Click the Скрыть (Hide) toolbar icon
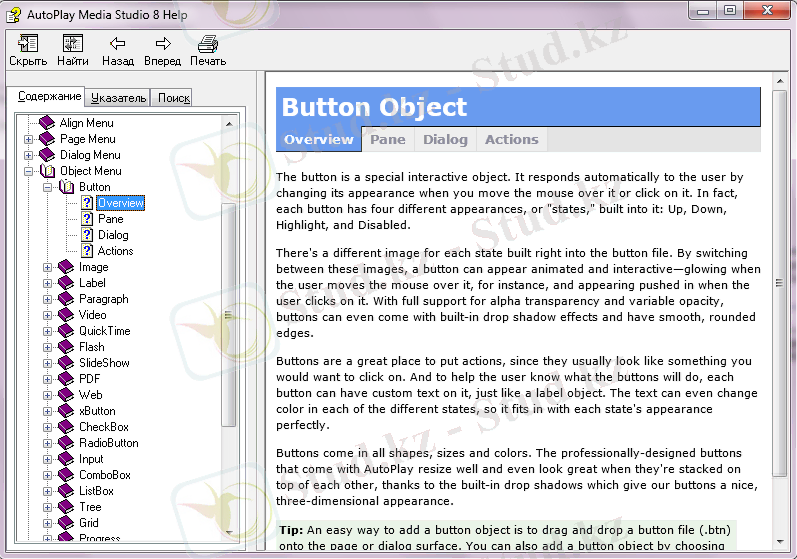This screenshot has width=797, height=559. 28,43
